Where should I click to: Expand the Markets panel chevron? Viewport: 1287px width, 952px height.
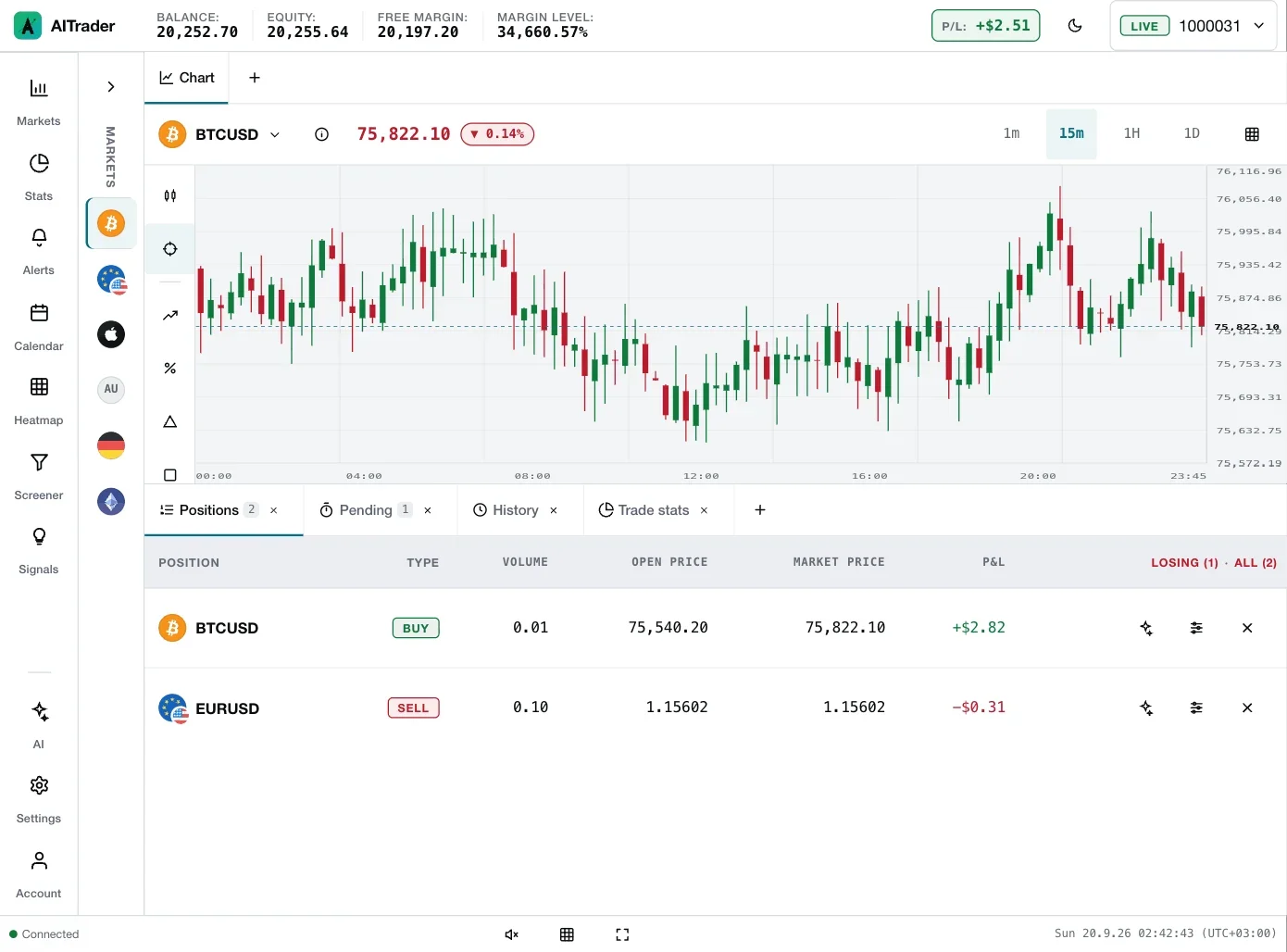[x=111, y=86]
